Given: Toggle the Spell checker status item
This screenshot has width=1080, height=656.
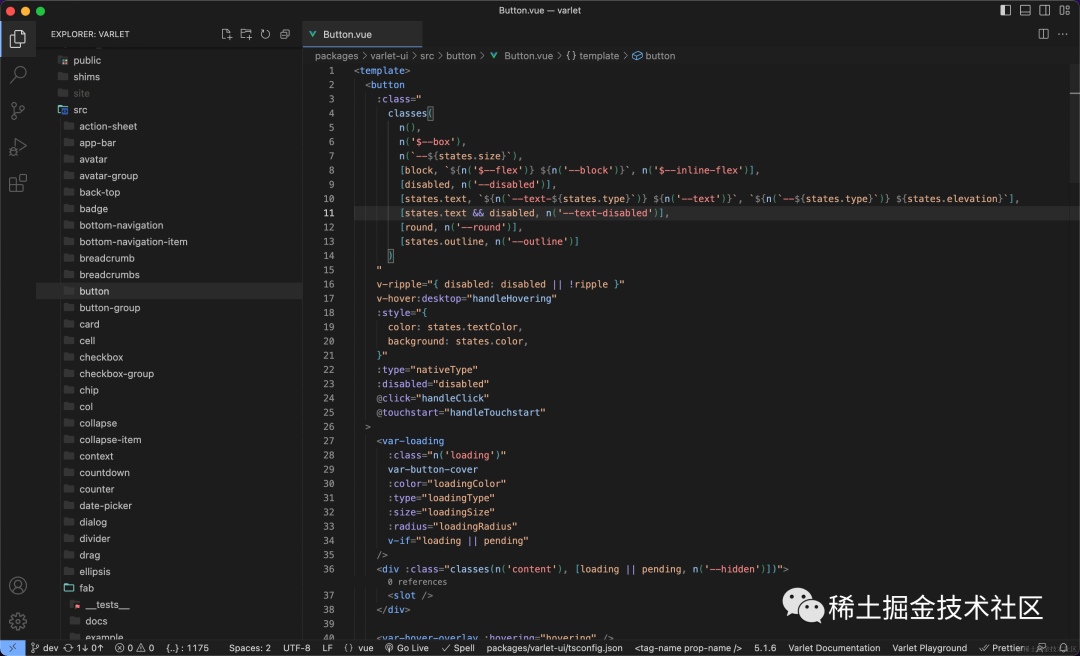Looking at the screenshot, I should coord(458,648).
